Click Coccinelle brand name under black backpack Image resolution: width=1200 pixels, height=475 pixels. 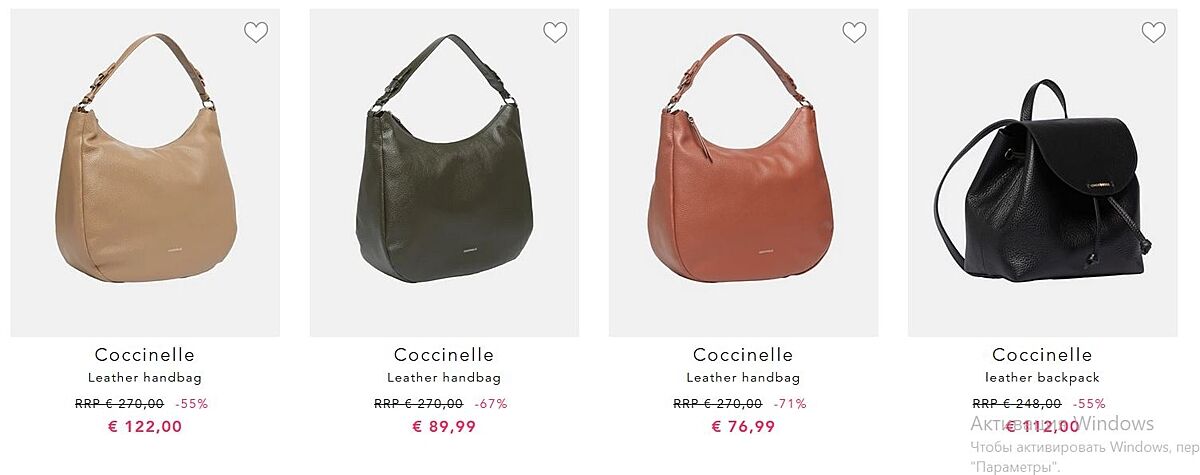(1042, 355)
